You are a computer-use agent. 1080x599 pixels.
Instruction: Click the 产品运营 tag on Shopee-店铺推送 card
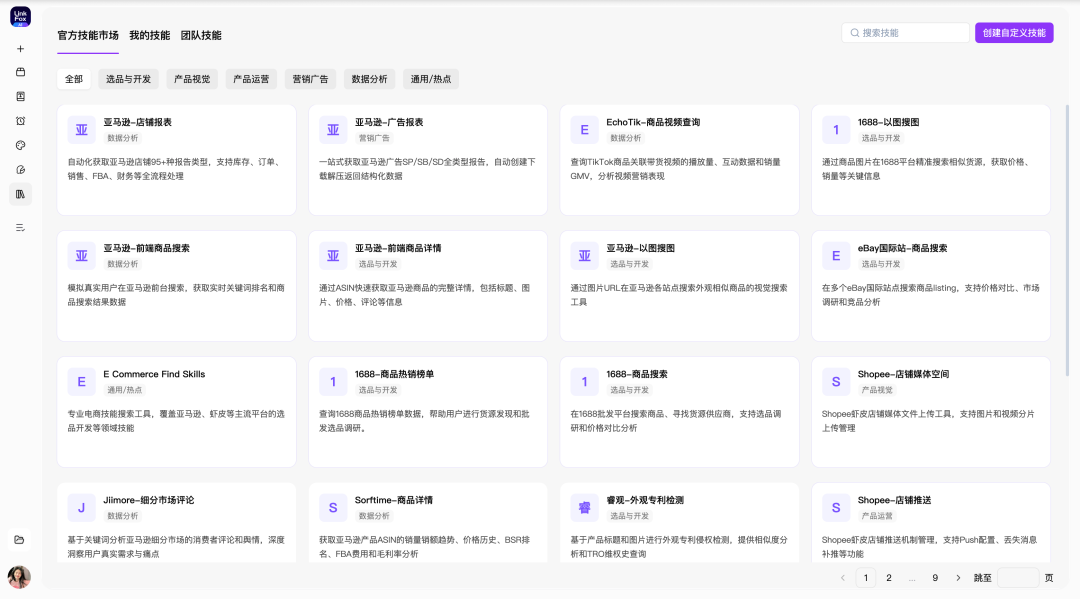877,516
